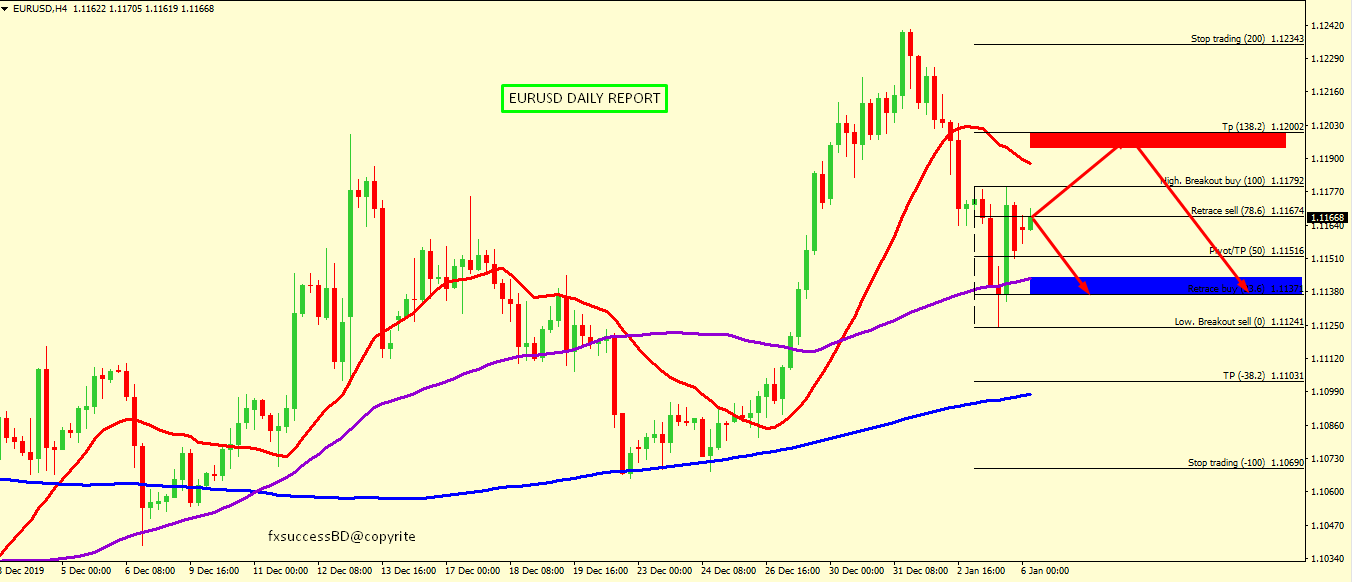Select the 1.10990 value on price scale
This screenshot has height=582, width=1352.
pos(1328,391)
